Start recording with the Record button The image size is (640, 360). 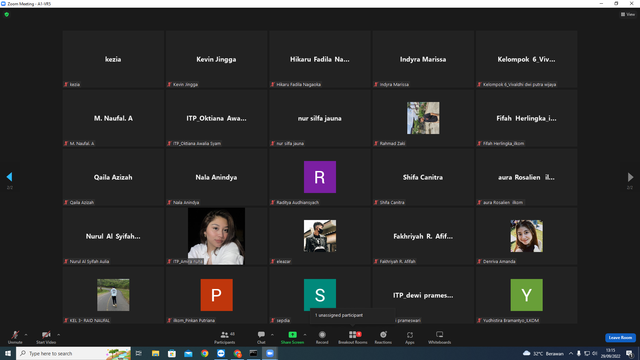click(322, 337)
